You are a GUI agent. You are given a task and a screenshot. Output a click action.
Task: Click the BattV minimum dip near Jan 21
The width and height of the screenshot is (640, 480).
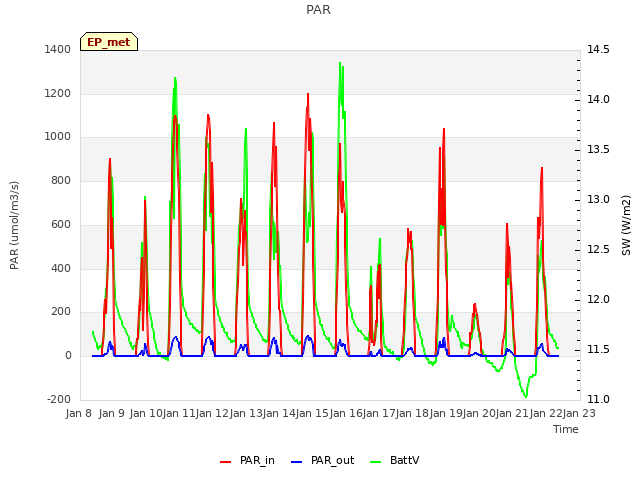coord(526,396)
